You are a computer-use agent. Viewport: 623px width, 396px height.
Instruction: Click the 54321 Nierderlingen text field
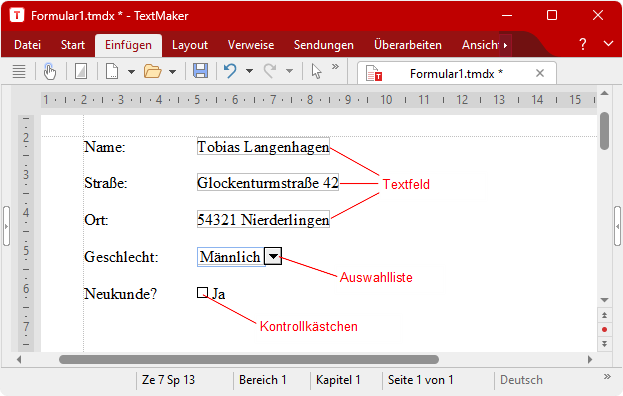(263, 219)
